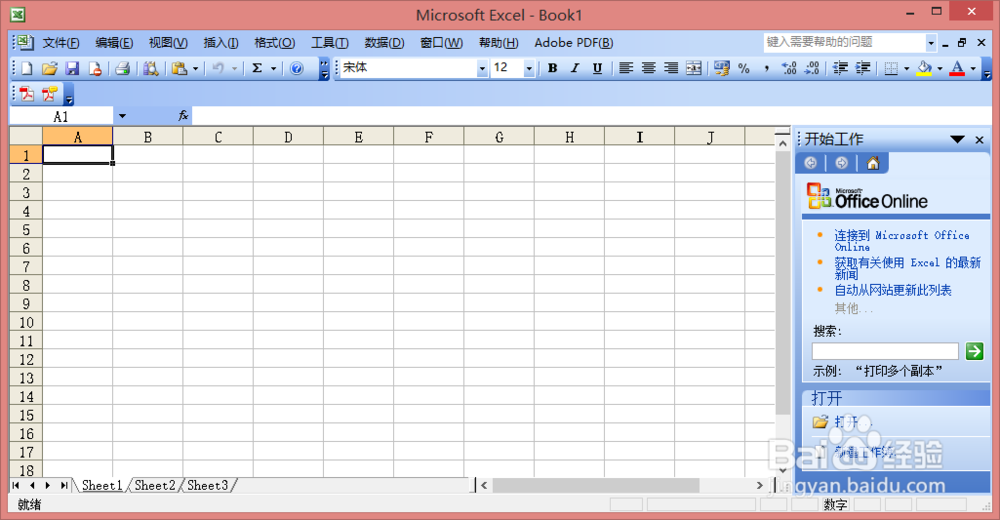This screenshot has width=1000, height=520.
Task: Apply comma thousands separator style
Action: pos(767,68)
